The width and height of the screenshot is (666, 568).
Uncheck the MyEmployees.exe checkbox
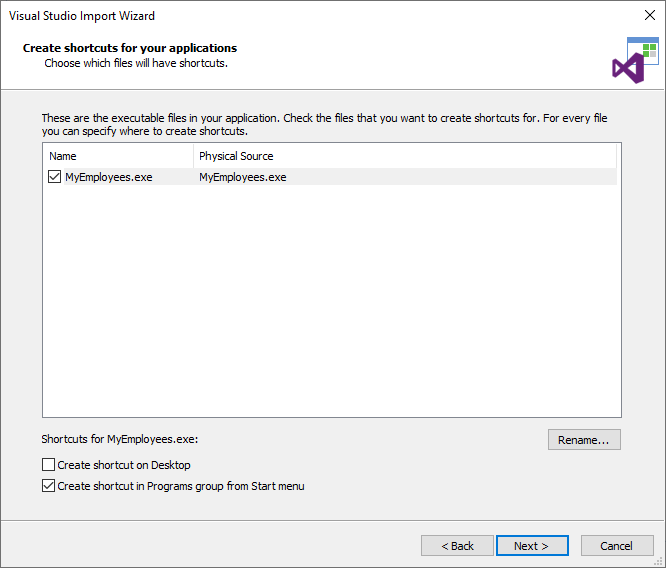click(x=54, y=177)
